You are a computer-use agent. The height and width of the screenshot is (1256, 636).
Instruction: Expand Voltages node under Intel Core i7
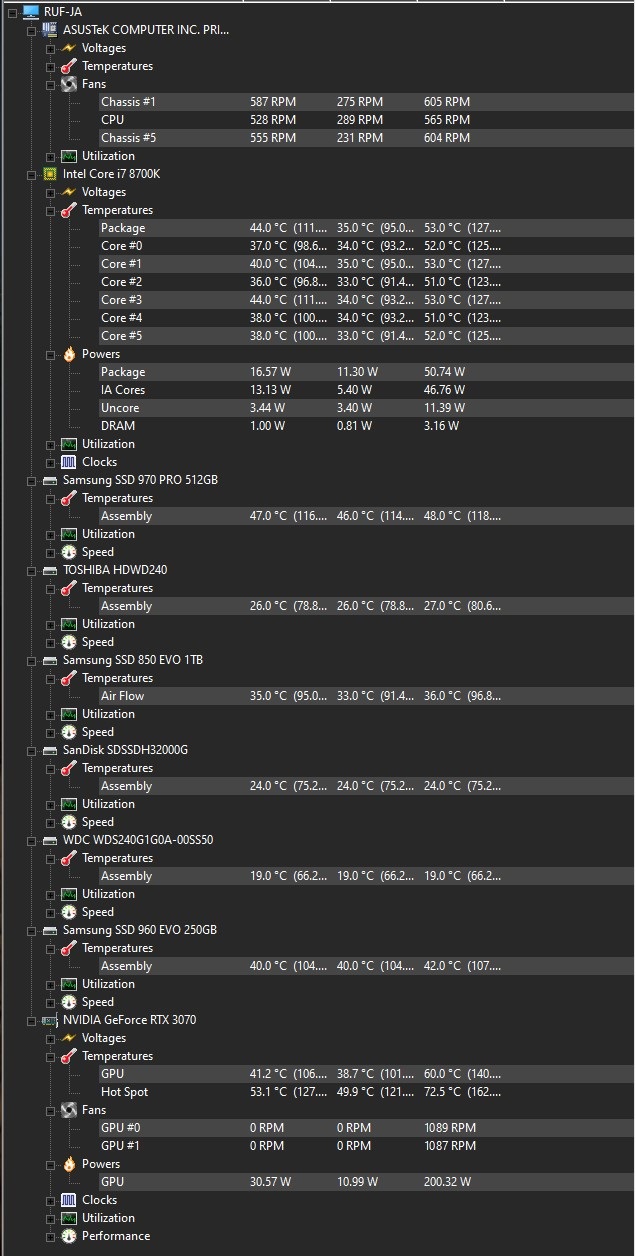click(51, 192)
